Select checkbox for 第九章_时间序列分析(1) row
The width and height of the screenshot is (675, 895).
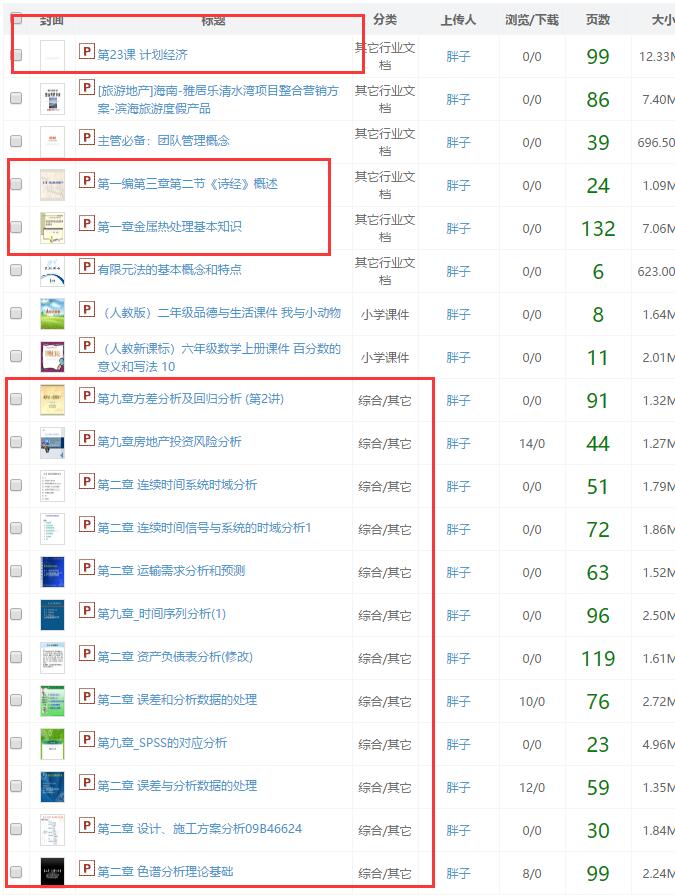coord(16,614)
